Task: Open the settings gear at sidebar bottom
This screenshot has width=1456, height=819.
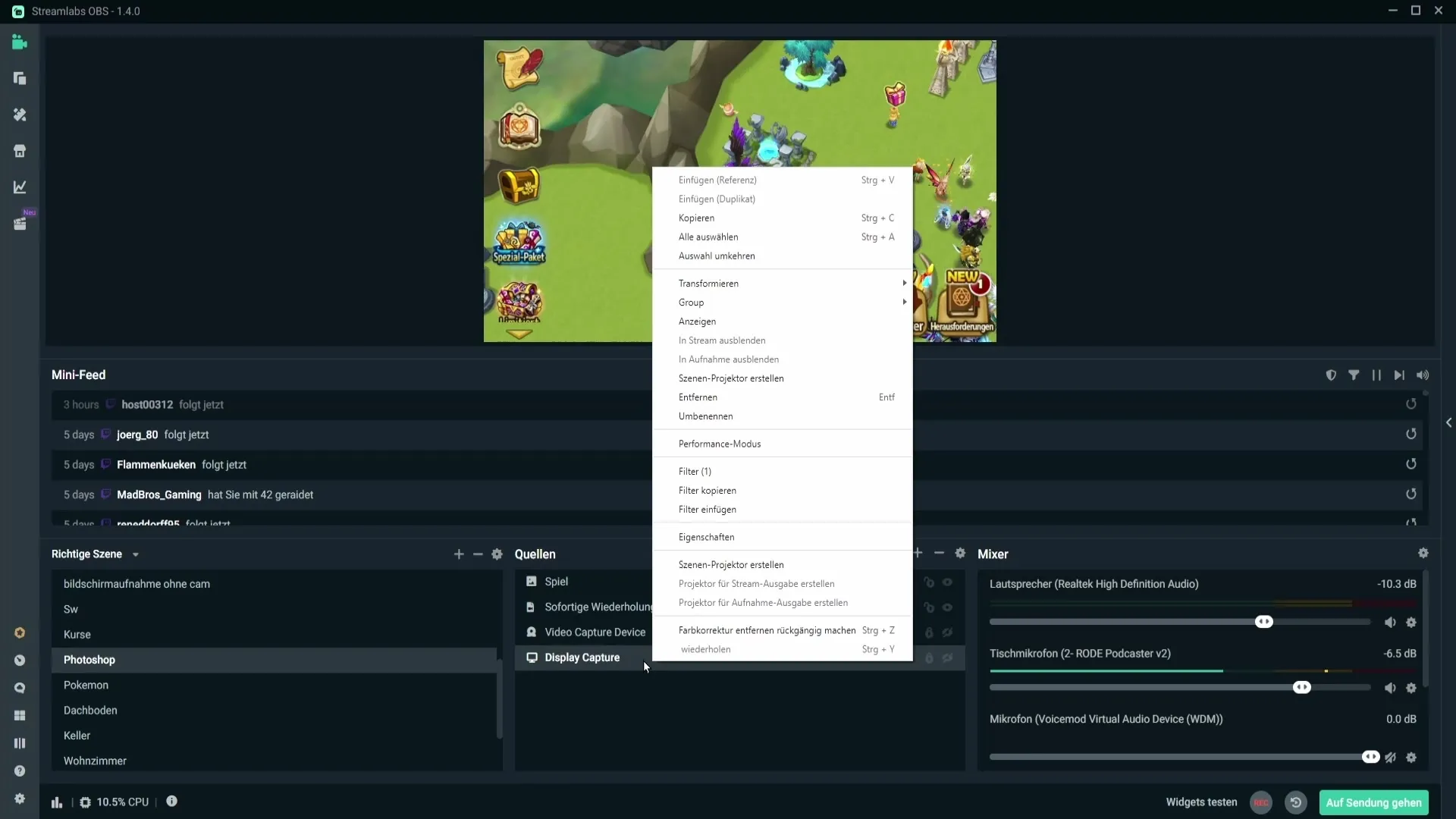Action: (x=20, y=799)
